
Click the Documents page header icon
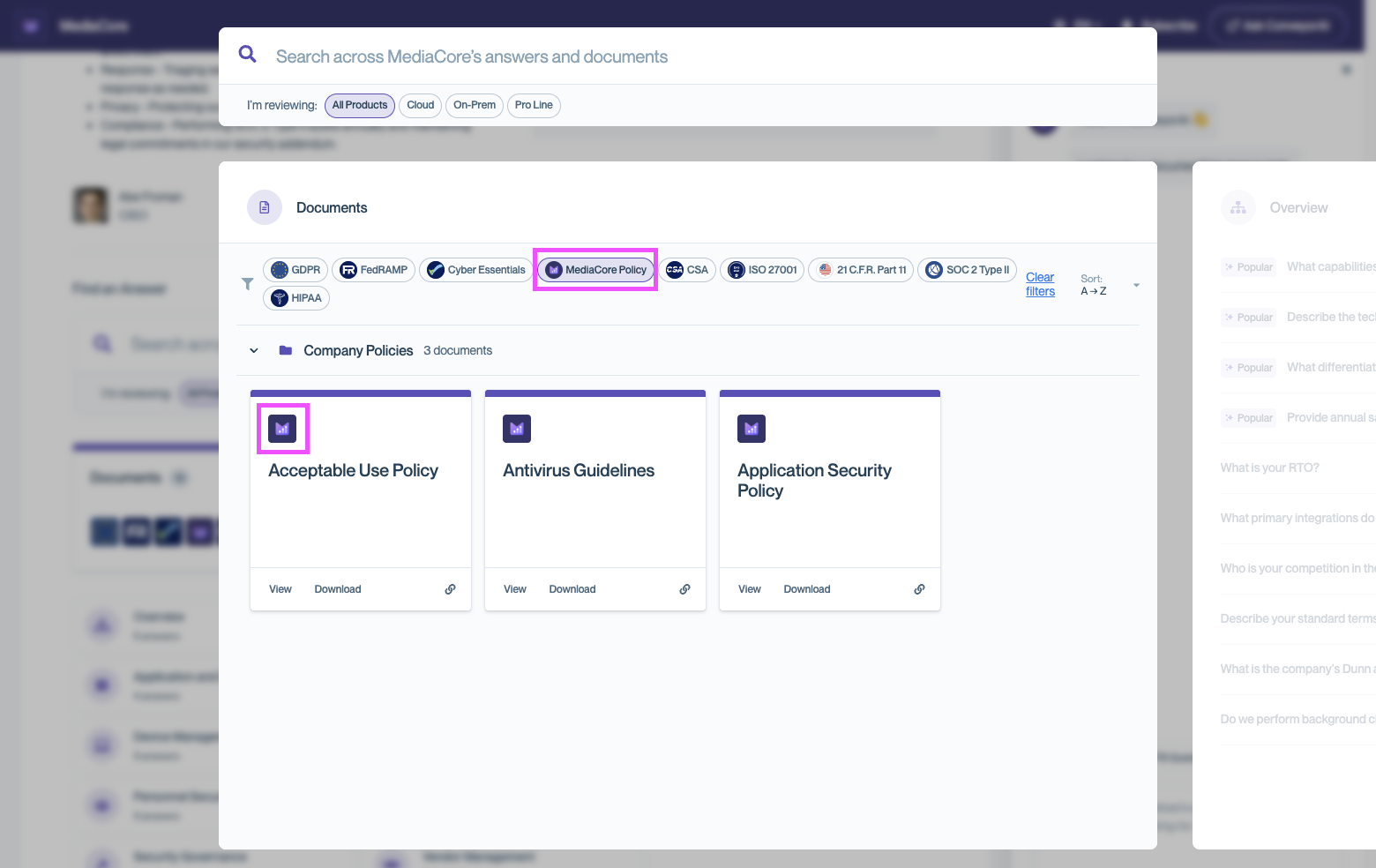265,207
